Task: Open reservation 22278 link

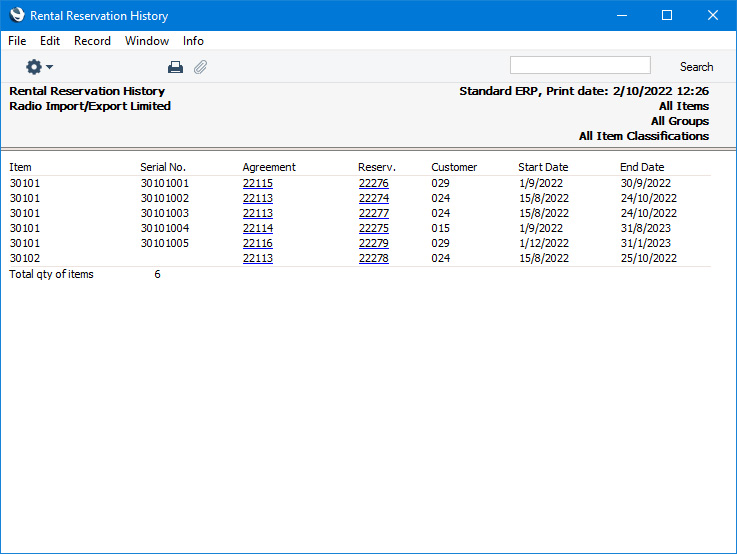Action: (x=374, y=258)
